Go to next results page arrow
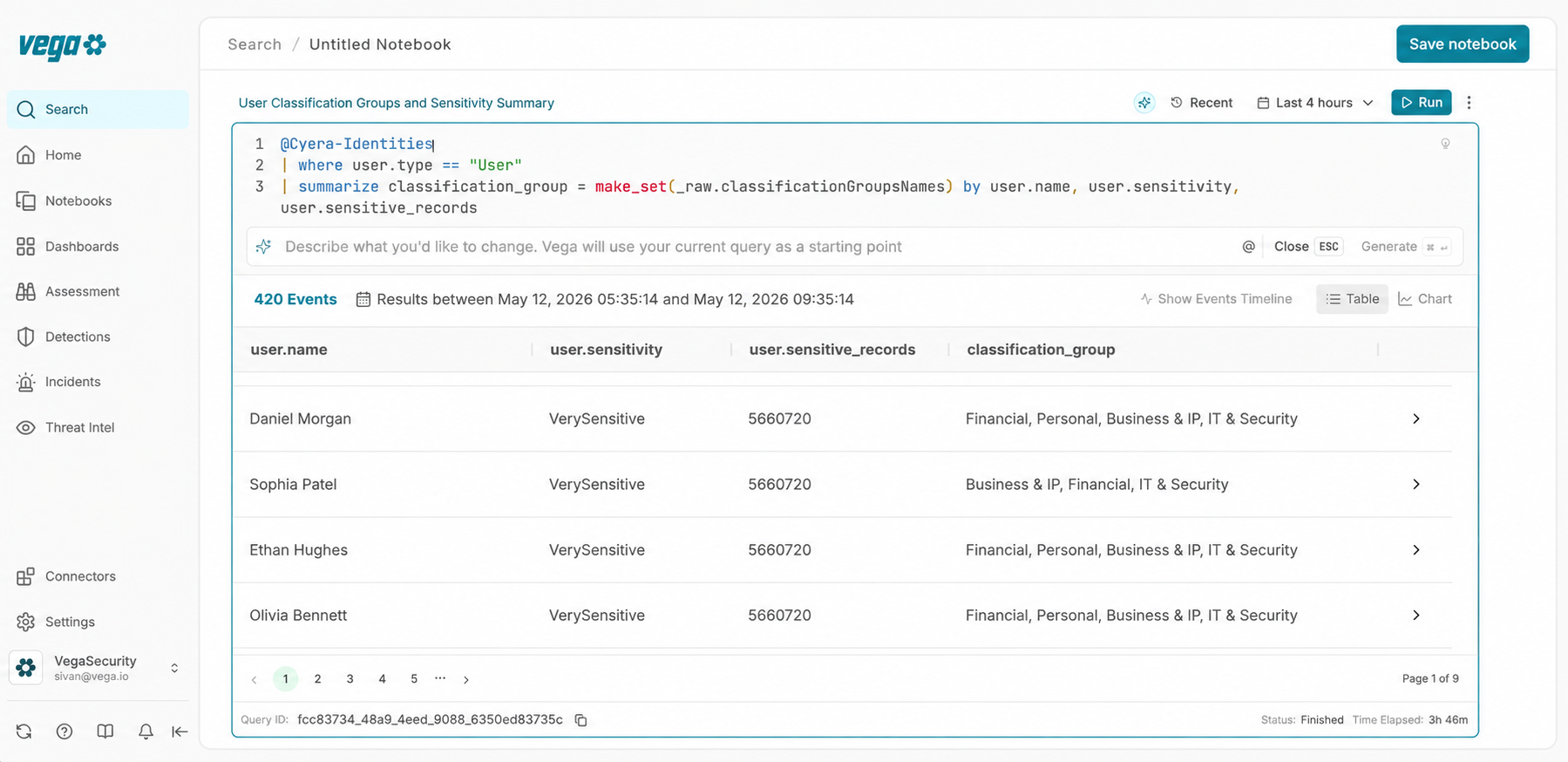 (x=466, y=680)
